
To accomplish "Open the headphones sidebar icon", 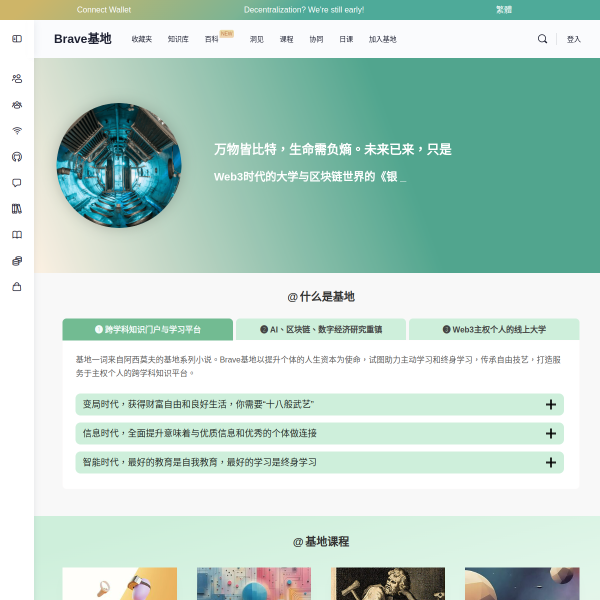I will (x=17, y=157).
